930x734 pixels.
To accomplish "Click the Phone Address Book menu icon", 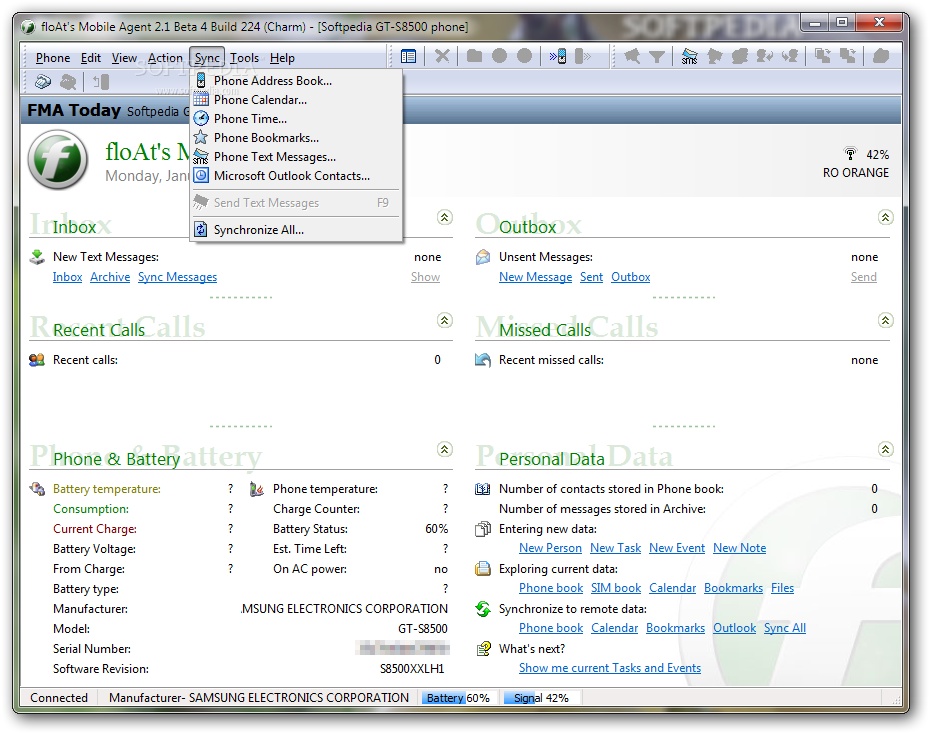I will point(201,80).
